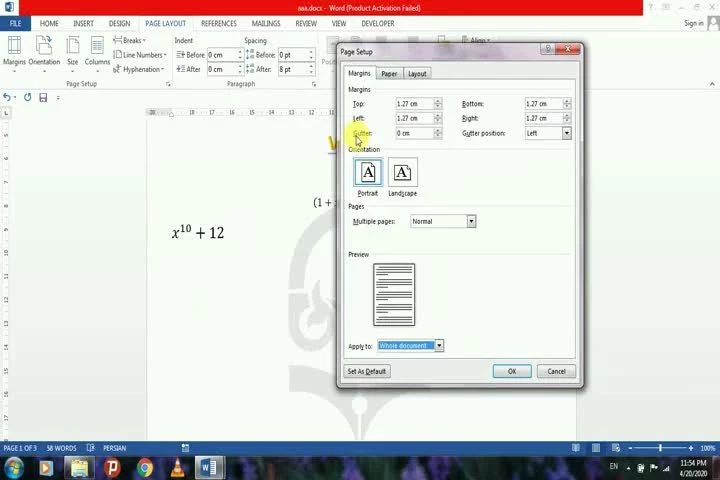The image size is (720, 480).
Task: Select Landscape orientation in Page Setup
Action: [402, 177]
